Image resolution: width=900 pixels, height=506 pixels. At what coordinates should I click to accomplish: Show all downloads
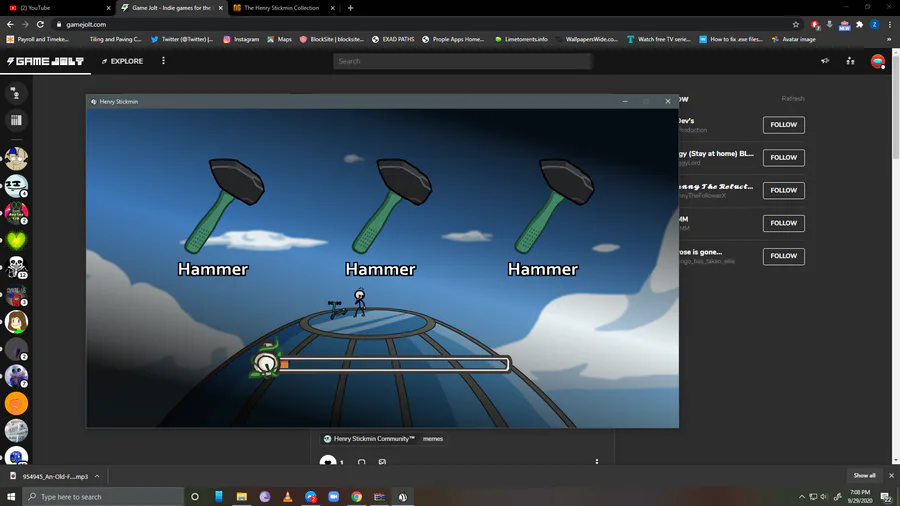coord(864,476)
